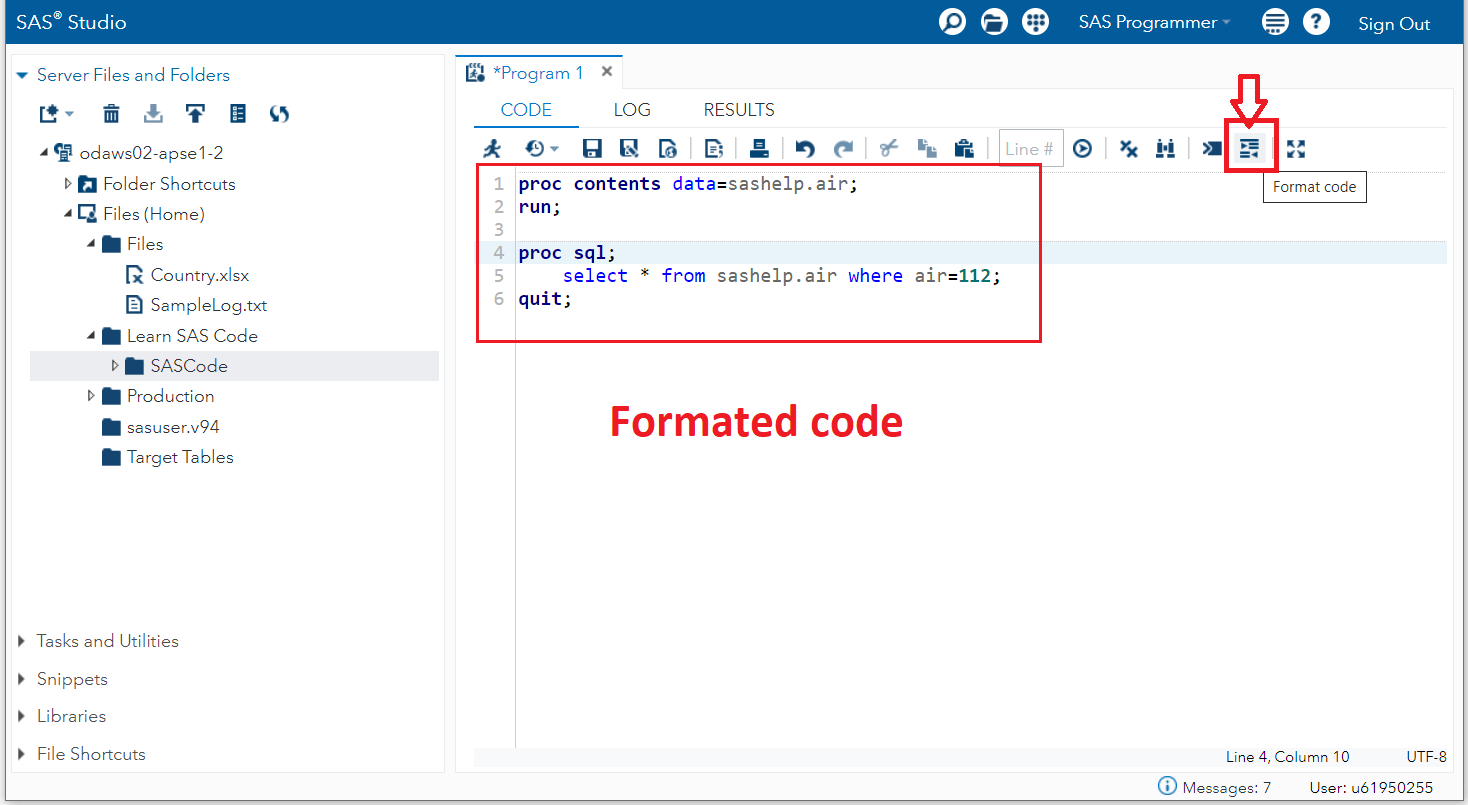Click the find and replace icon
The width and height of the screenshot is (1468, 805).
tap(1165, 149)
